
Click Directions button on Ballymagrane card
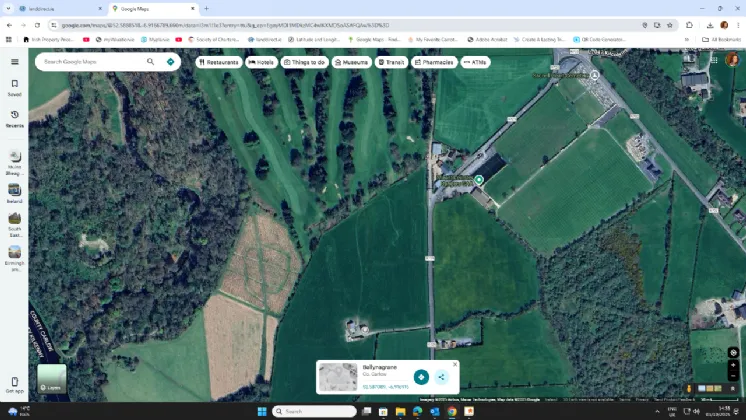pos(421,377)
